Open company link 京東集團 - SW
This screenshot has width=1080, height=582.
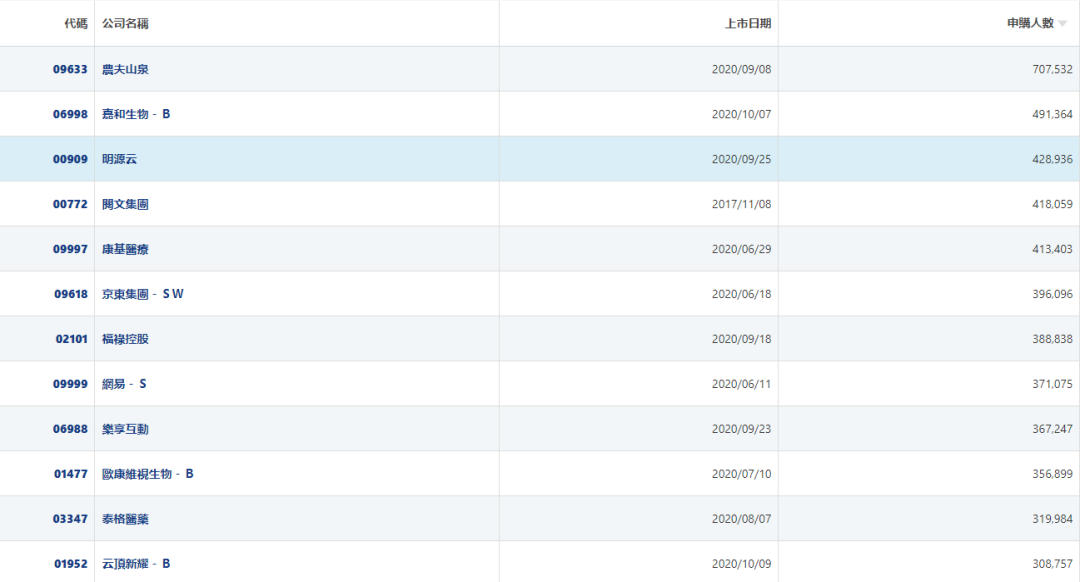point(143,294)
